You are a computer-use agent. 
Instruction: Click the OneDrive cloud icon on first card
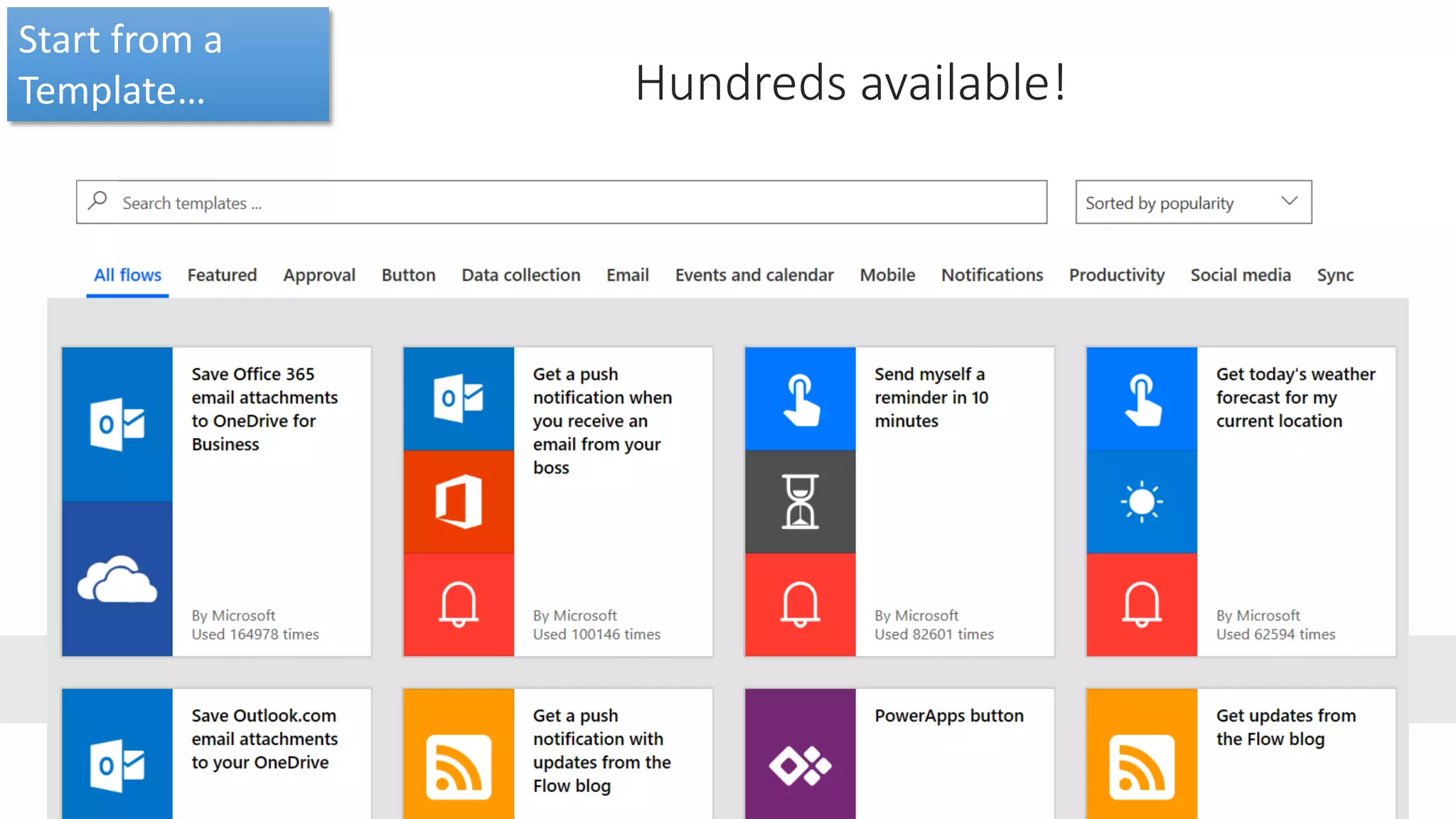pyautogui.click(x=117, y=579)
